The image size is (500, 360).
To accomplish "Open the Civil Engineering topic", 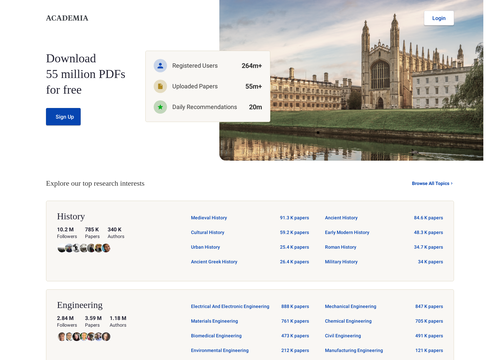I will click(343, 336).
